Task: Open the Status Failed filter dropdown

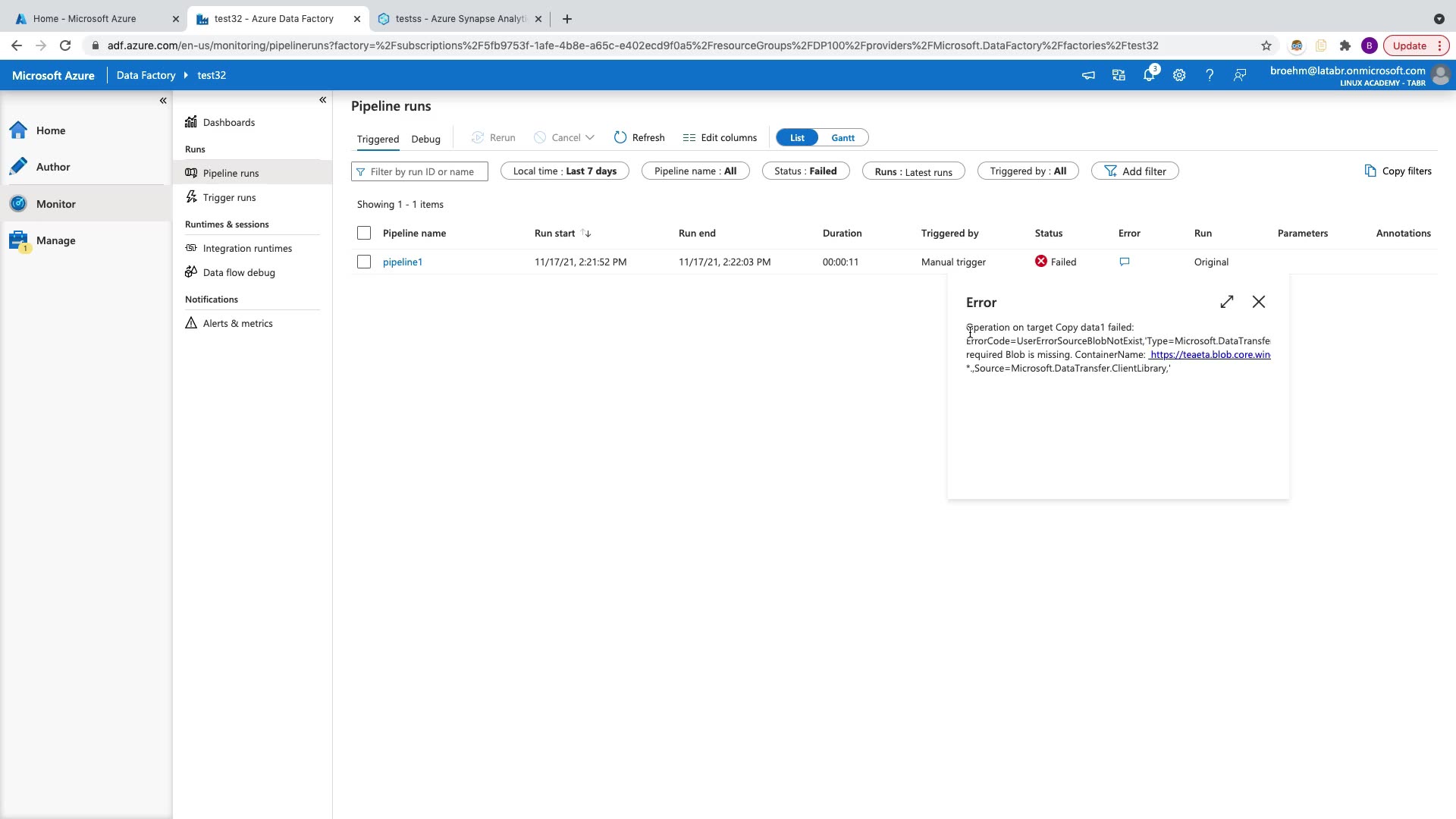Action: pos(805,171)
